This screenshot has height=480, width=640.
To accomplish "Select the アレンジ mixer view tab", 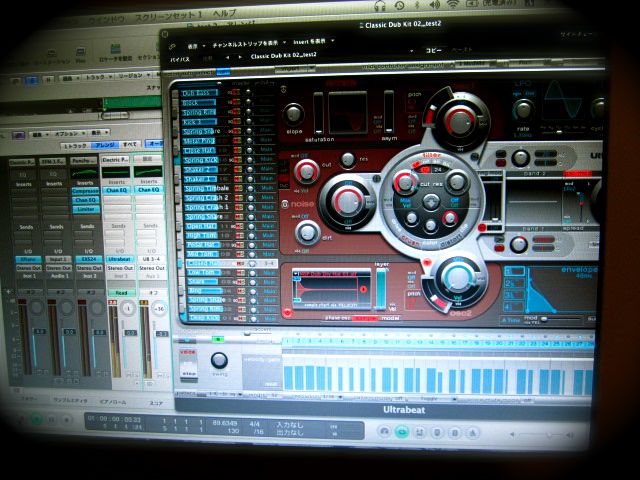I will click(x=105, y=145).
